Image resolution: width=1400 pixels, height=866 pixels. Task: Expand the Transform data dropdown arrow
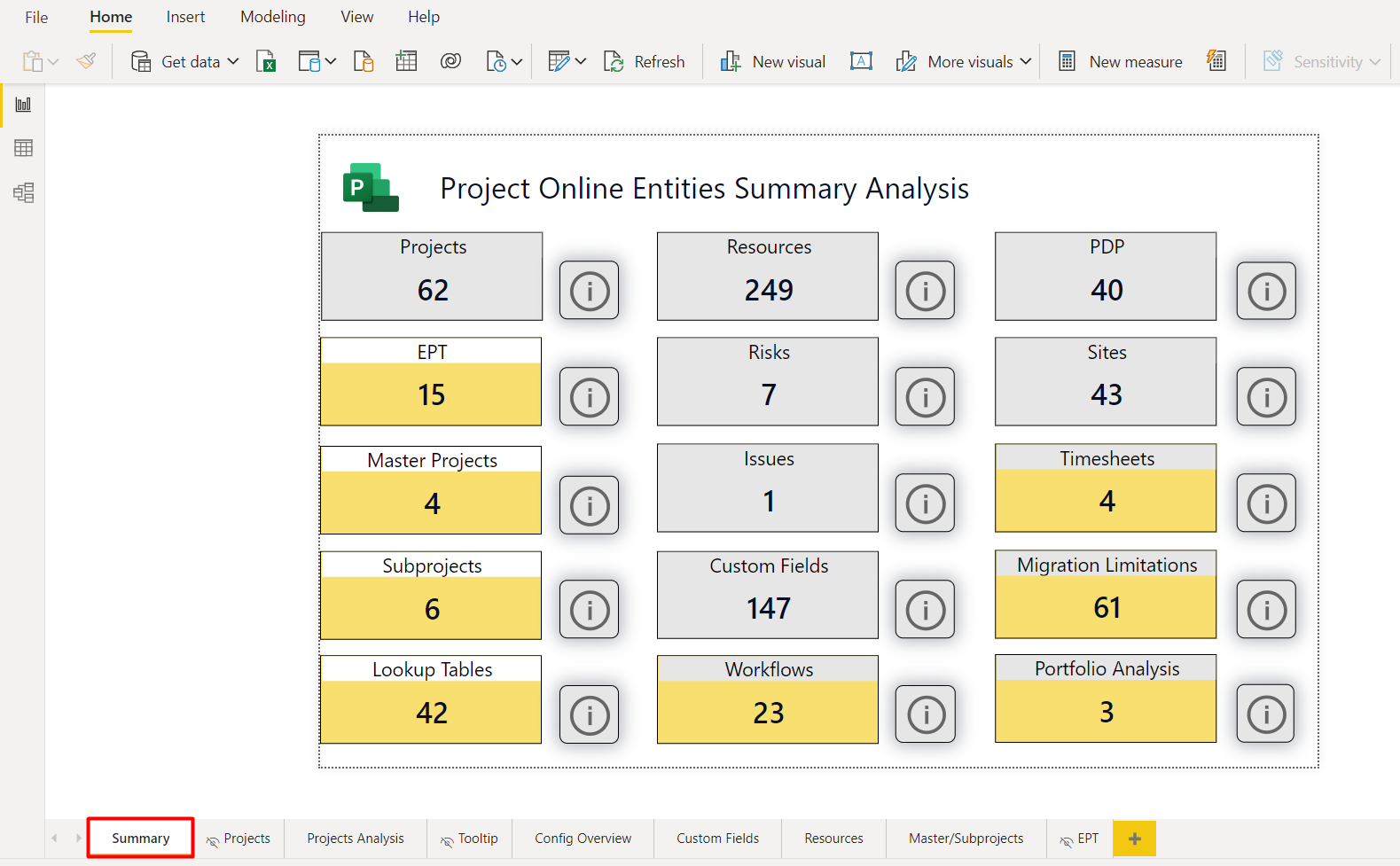coord(581,61)
